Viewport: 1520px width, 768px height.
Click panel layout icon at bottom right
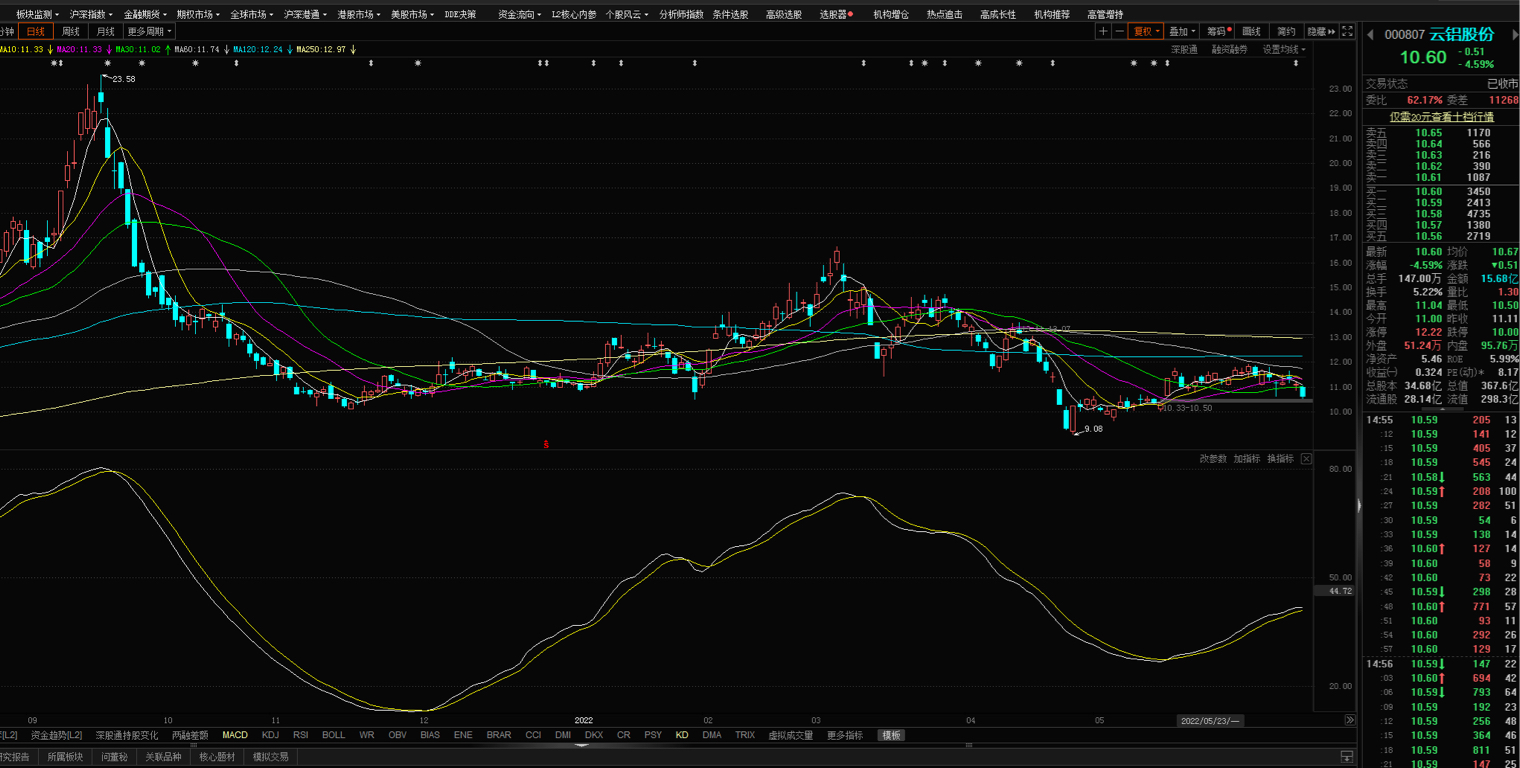1347,757
